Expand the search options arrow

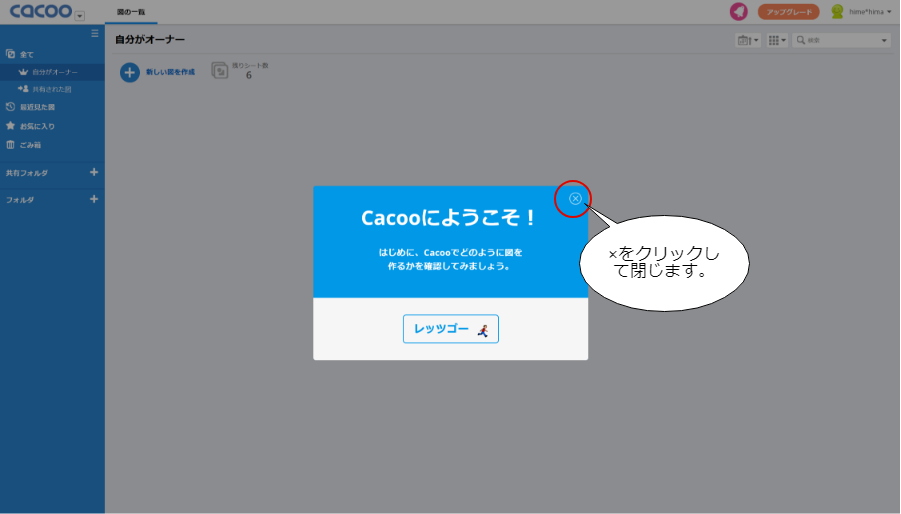(884, 40)
